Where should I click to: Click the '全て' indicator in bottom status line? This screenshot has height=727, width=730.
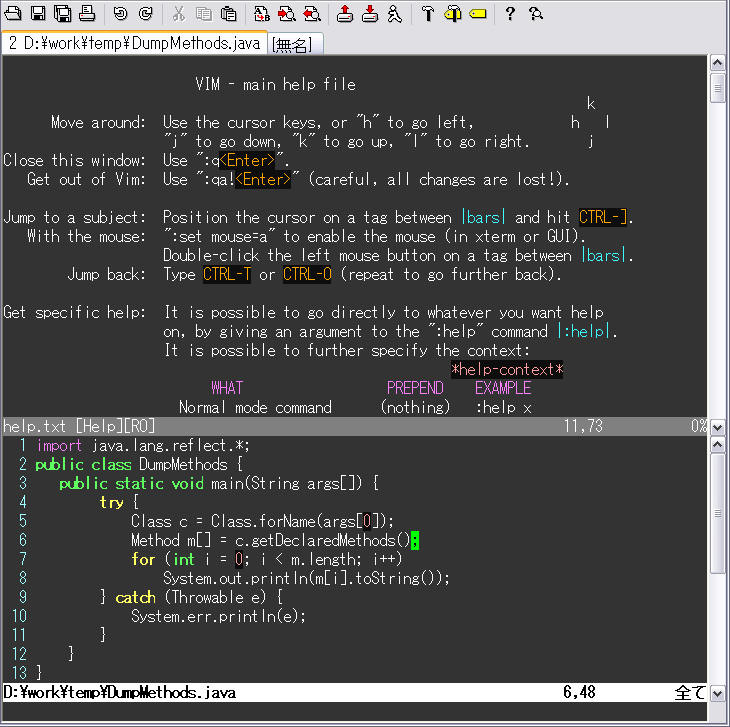[690, 693]
